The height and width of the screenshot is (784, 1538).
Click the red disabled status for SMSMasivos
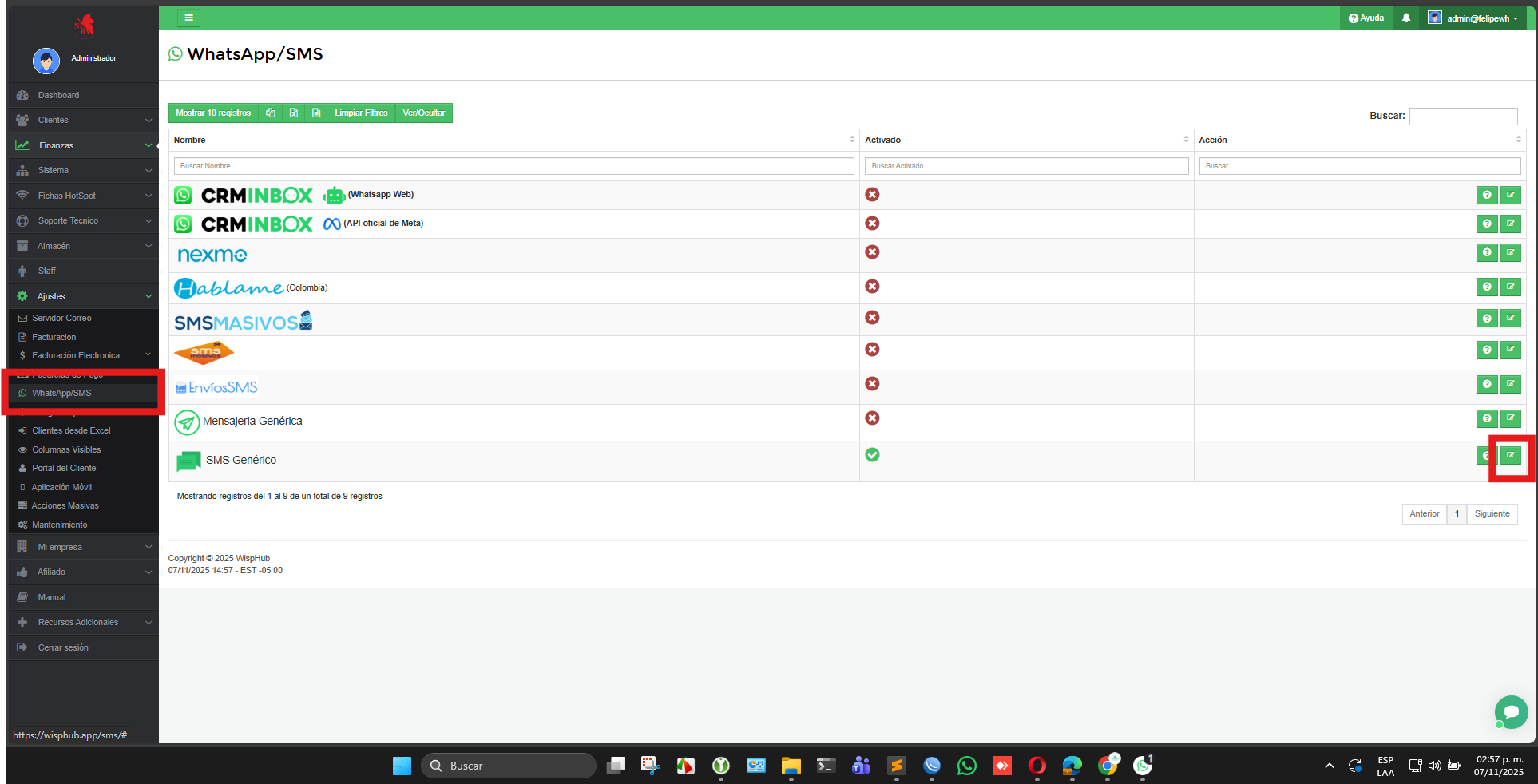tap(872, 318)
